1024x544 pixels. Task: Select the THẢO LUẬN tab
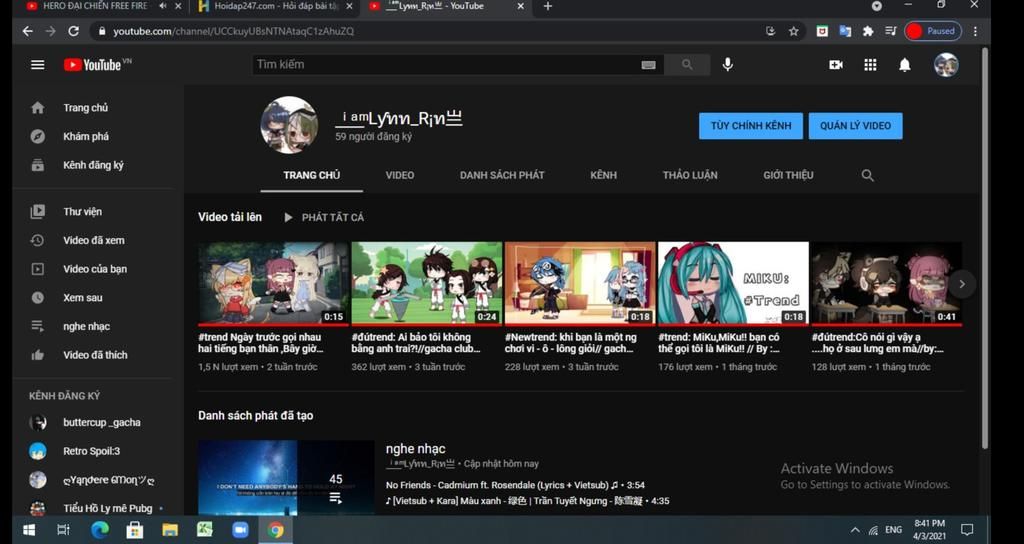point(690,175)
